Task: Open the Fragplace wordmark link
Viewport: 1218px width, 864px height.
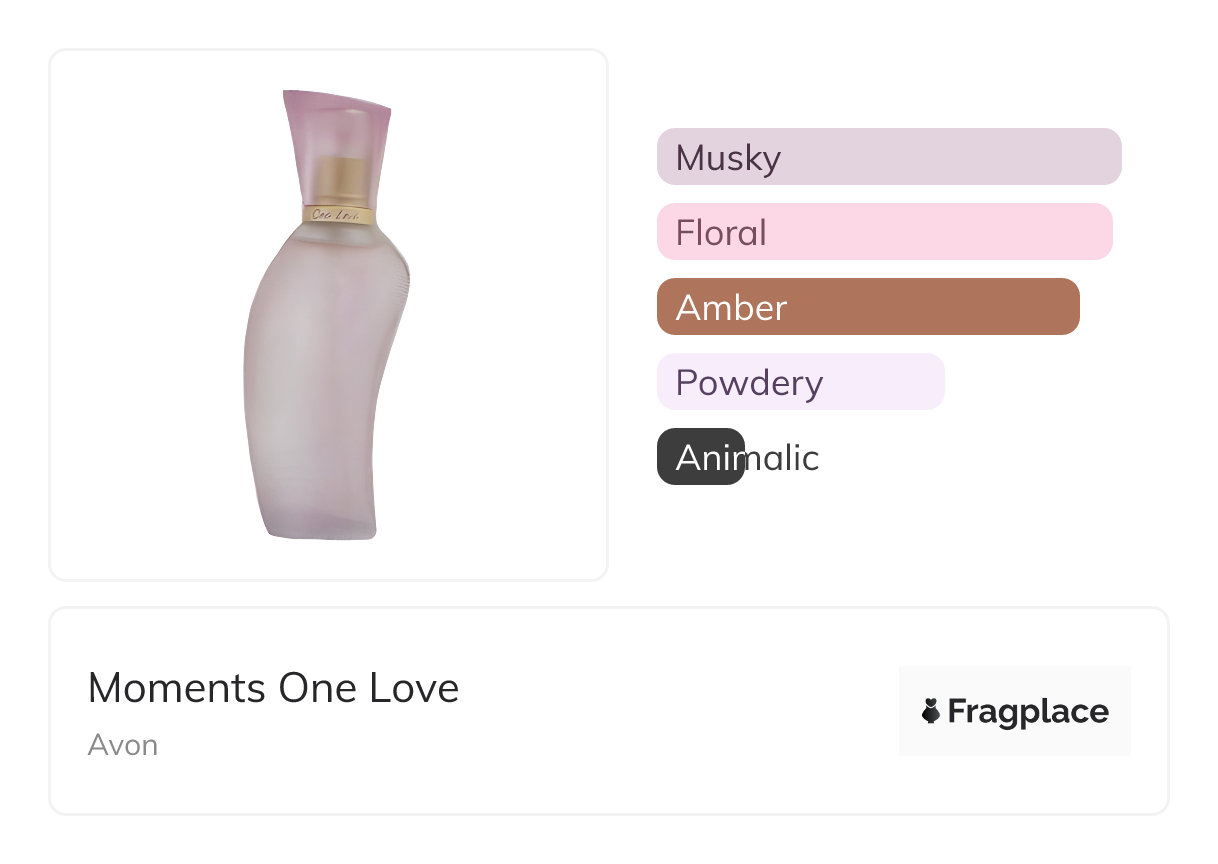Action: (1027, 712)
